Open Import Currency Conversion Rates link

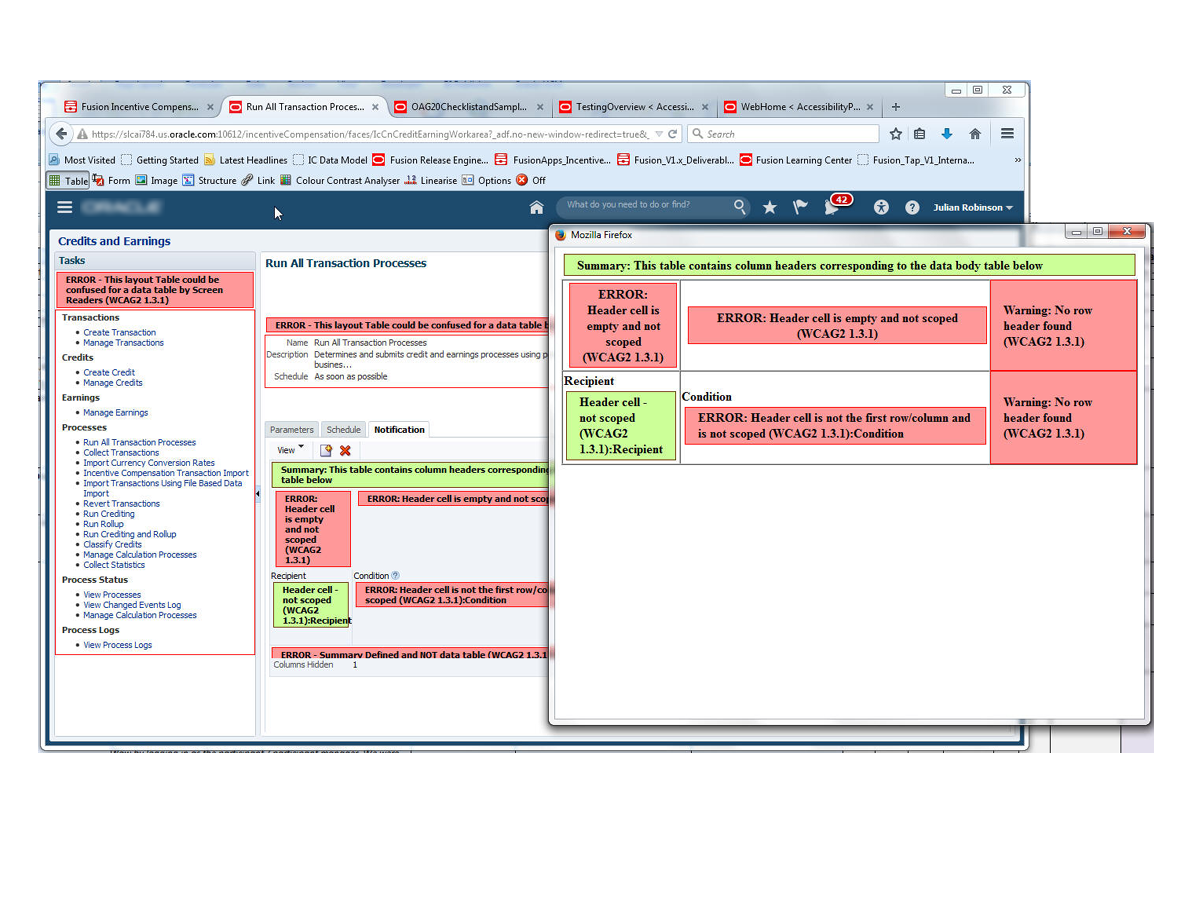coord(149,463)
